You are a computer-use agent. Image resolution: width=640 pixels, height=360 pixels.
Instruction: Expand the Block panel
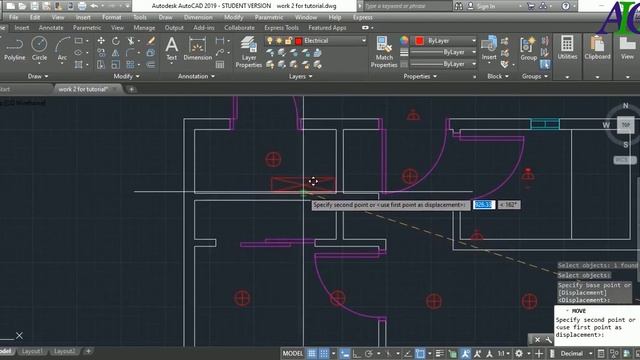pos(498,76)
